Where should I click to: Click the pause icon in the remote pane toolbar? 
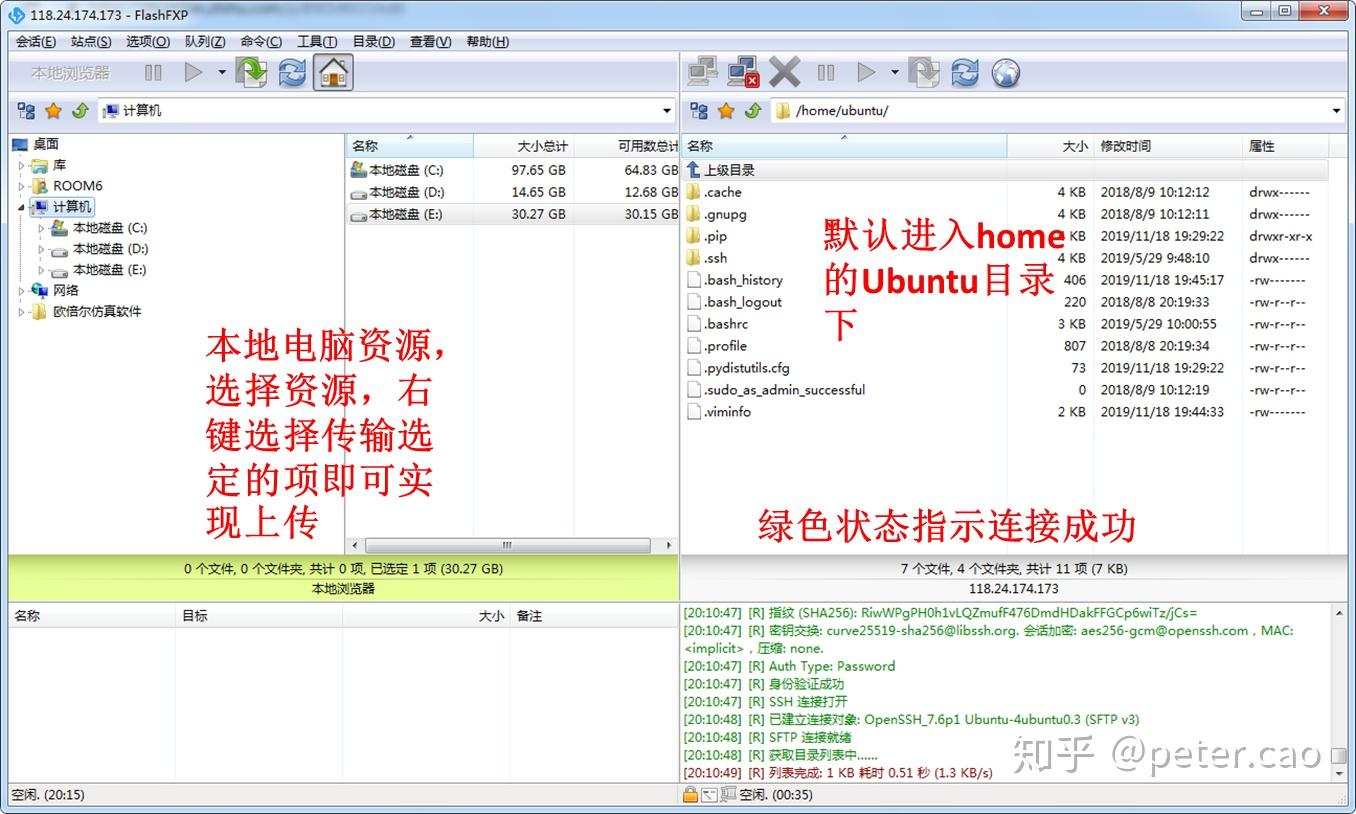coord(826,72)
